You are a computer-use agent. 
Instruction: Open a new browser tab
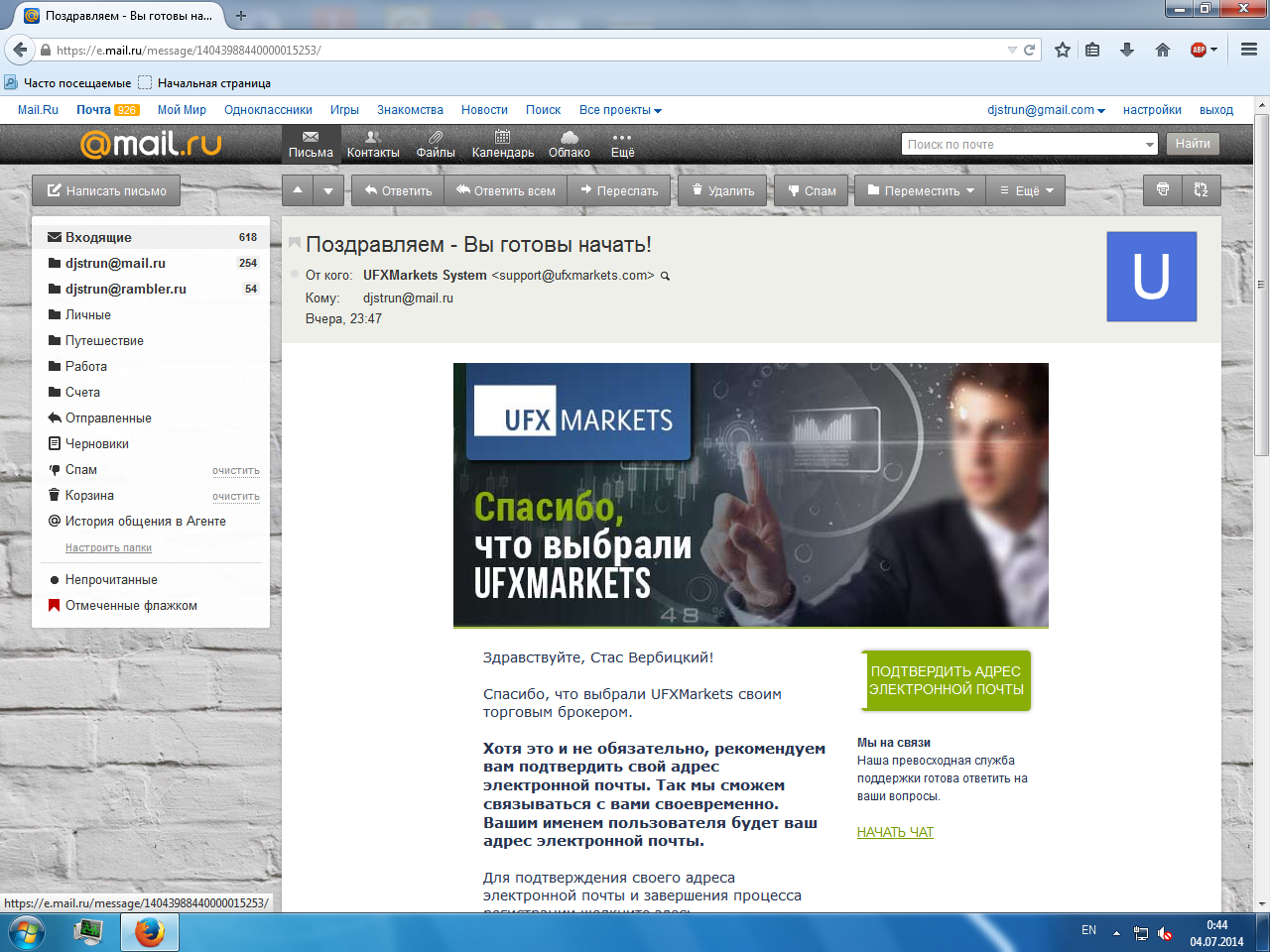[241, 16]
